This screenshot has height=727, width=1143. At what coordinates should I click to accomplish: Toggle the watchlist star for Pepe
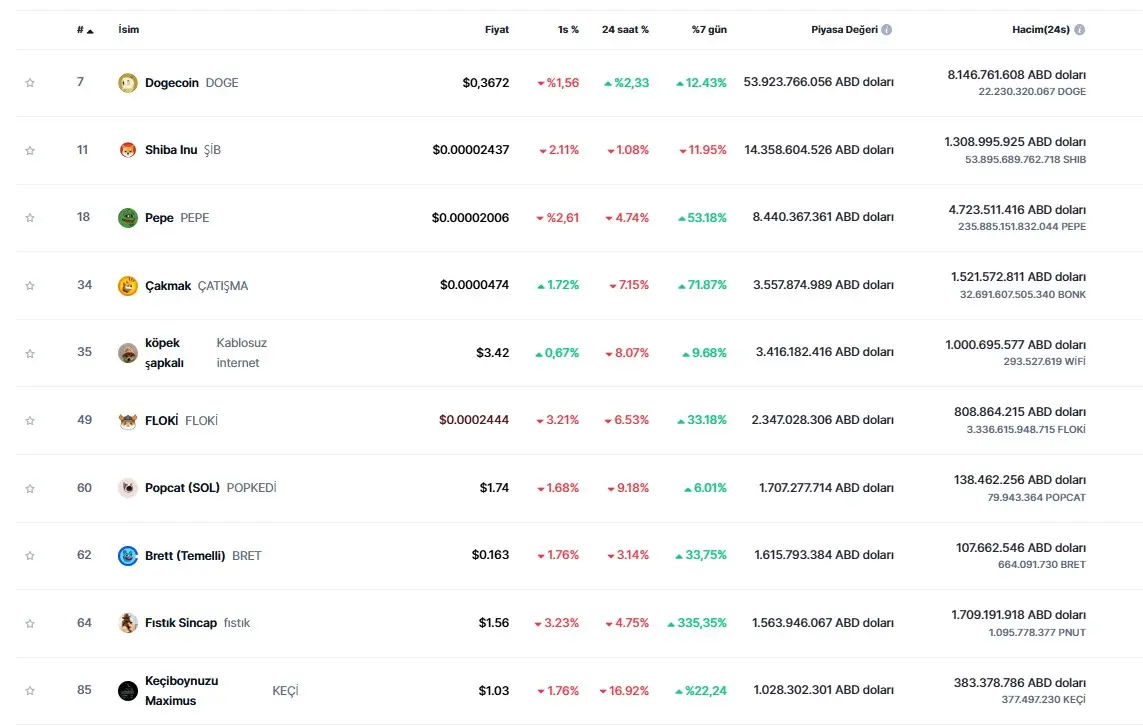[x=30, y=218]
